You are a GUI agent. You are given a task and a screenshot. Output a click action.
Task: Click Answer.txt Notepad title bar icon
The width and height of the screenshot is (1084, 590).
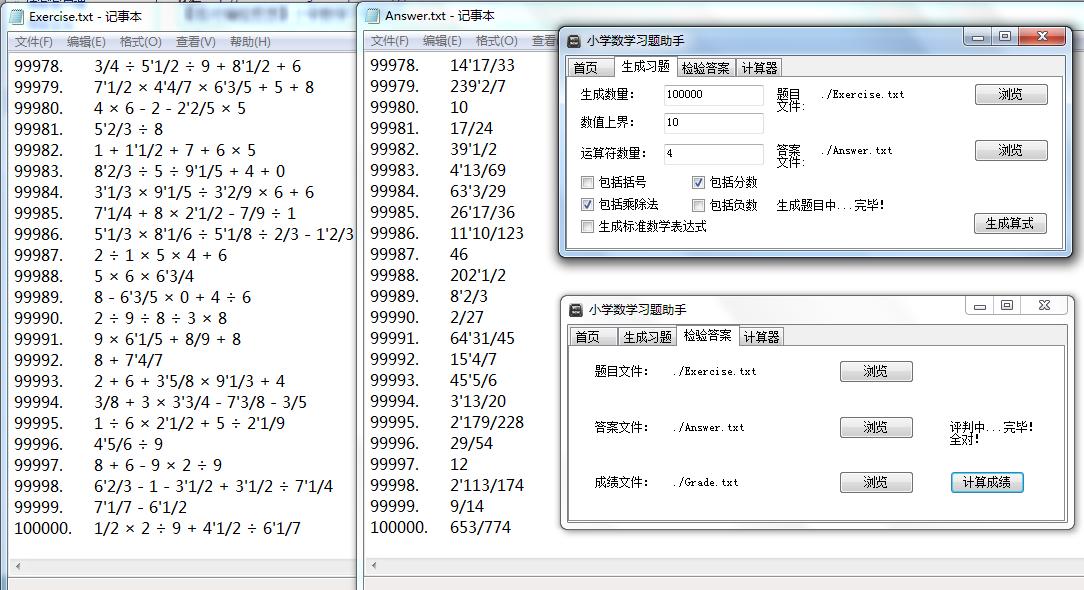[373, 15]
